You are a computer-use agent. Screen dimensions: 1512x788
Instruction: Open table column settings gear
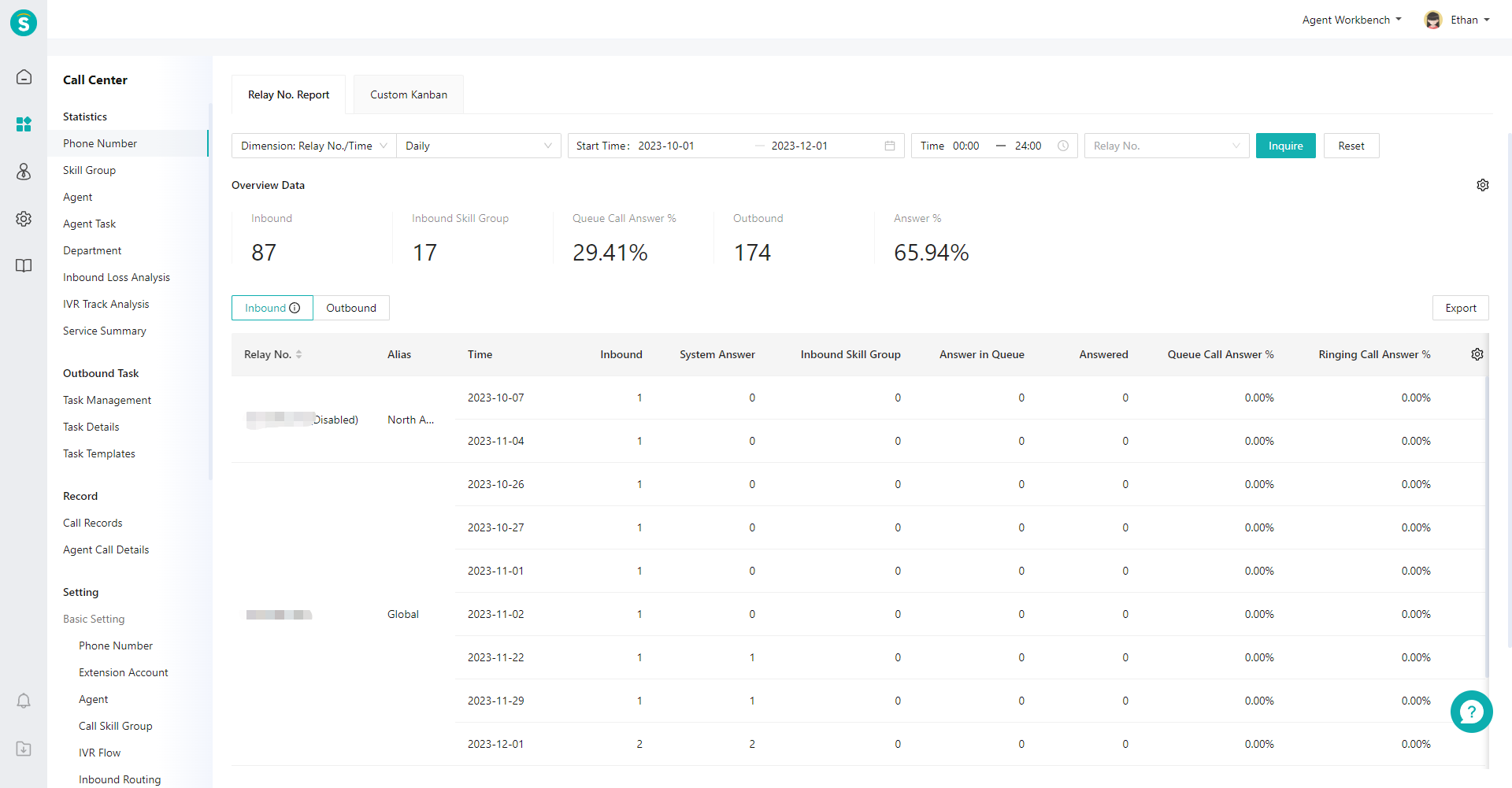point(1477,354)
